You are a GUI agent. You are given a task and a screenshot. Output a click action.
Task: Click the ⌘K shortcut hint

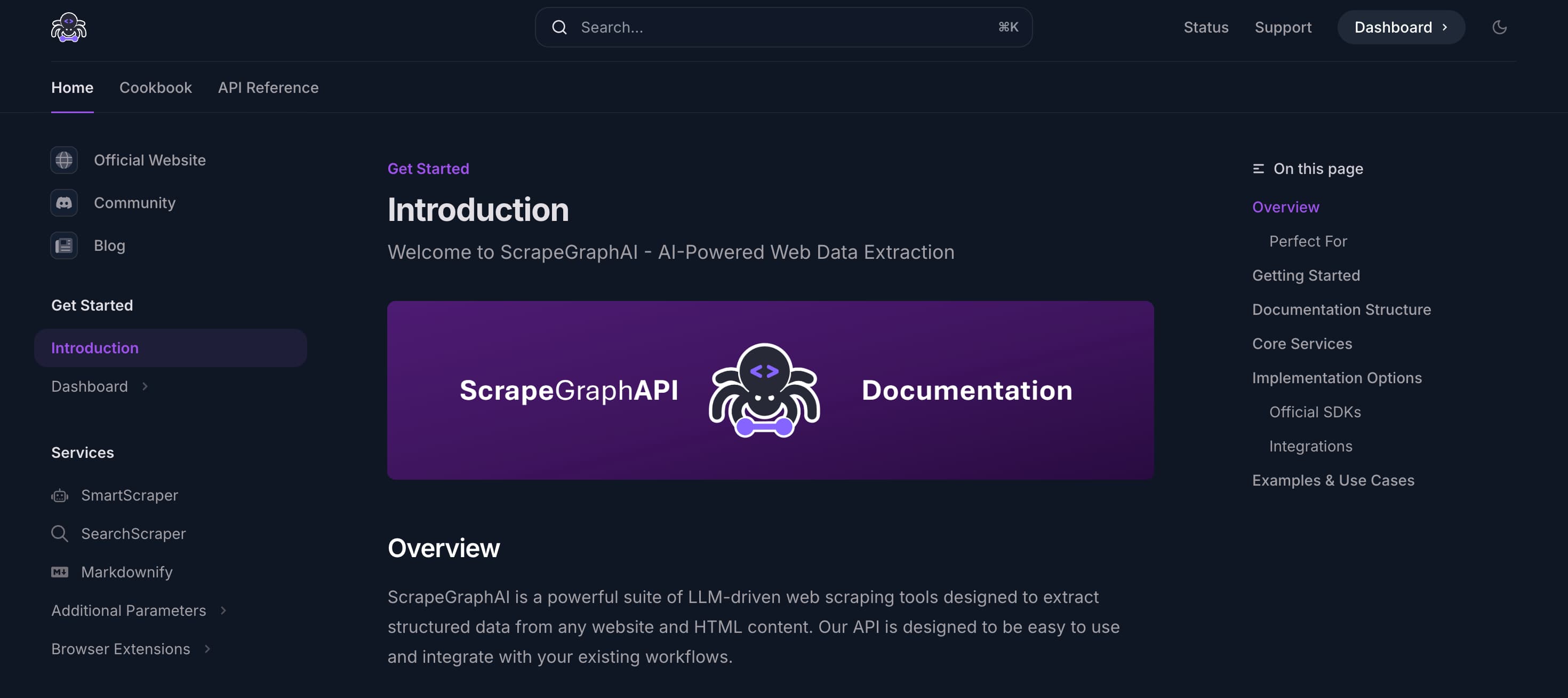click(1008, 27)
